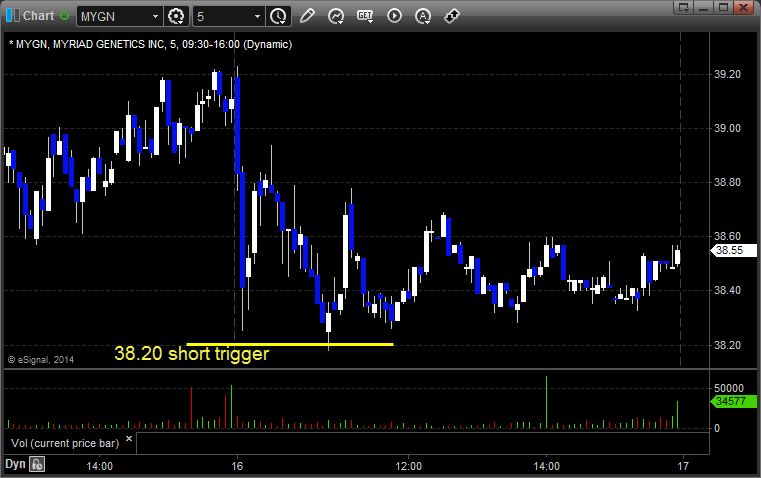Click the 38.20 short trigger annotation
This screenshot has width=761, height=478.
[x=191, y=354]
